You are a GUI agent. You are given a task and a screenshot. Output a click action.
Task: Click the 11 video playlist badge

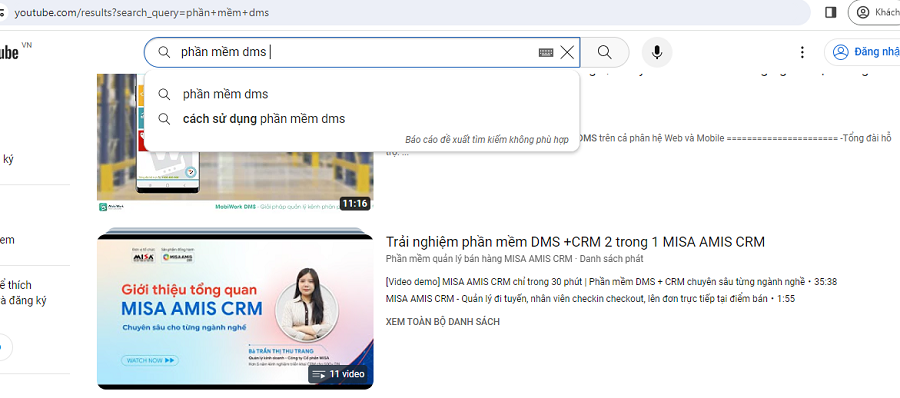click(x=339, y=374)
